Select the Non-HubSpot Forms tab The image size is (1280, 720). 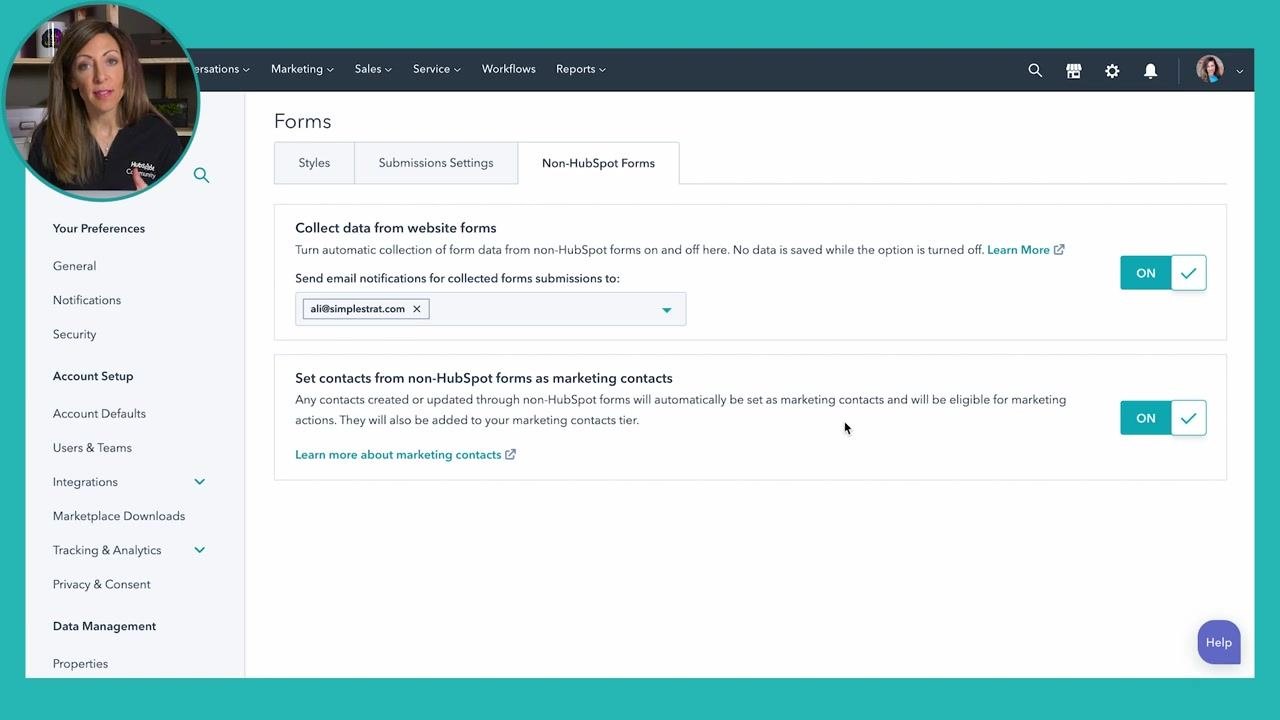pos(598,163)
